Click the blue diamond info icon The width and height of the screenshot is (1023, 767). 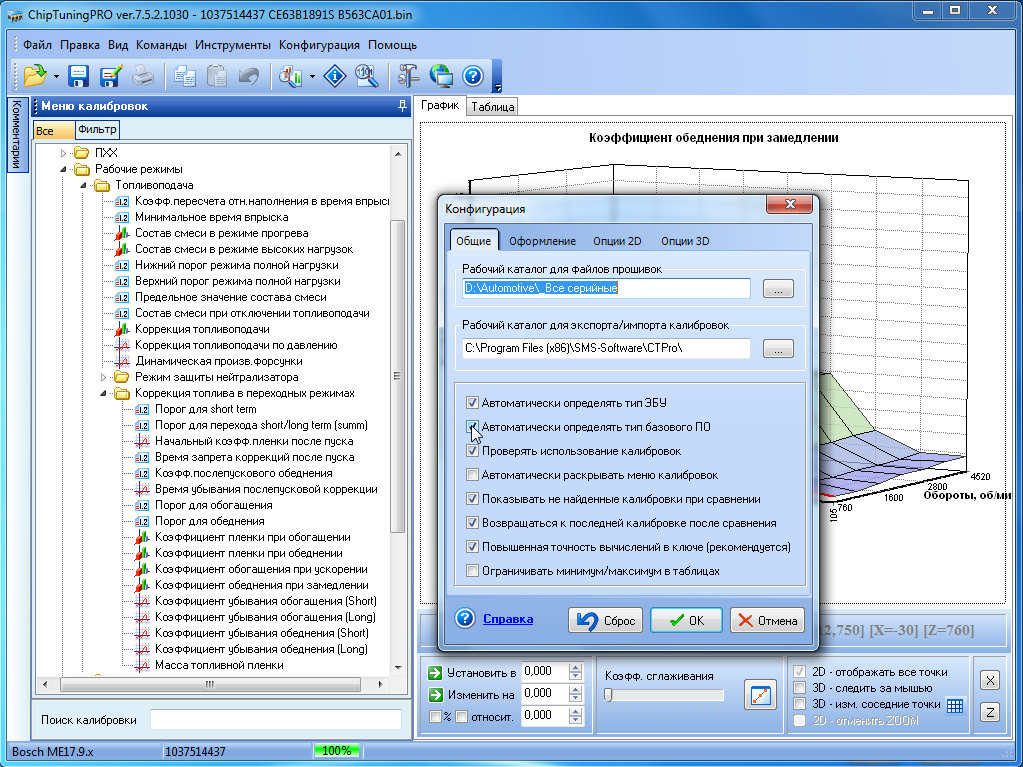coord(334,76)
